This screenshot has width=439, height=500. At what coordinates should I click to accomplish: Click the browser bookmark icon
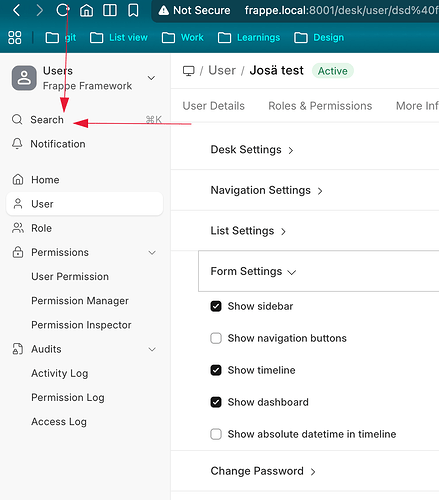(133, 11)
